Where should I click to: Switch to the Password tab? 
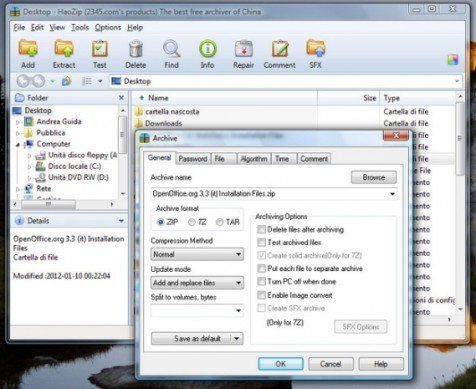193,159
